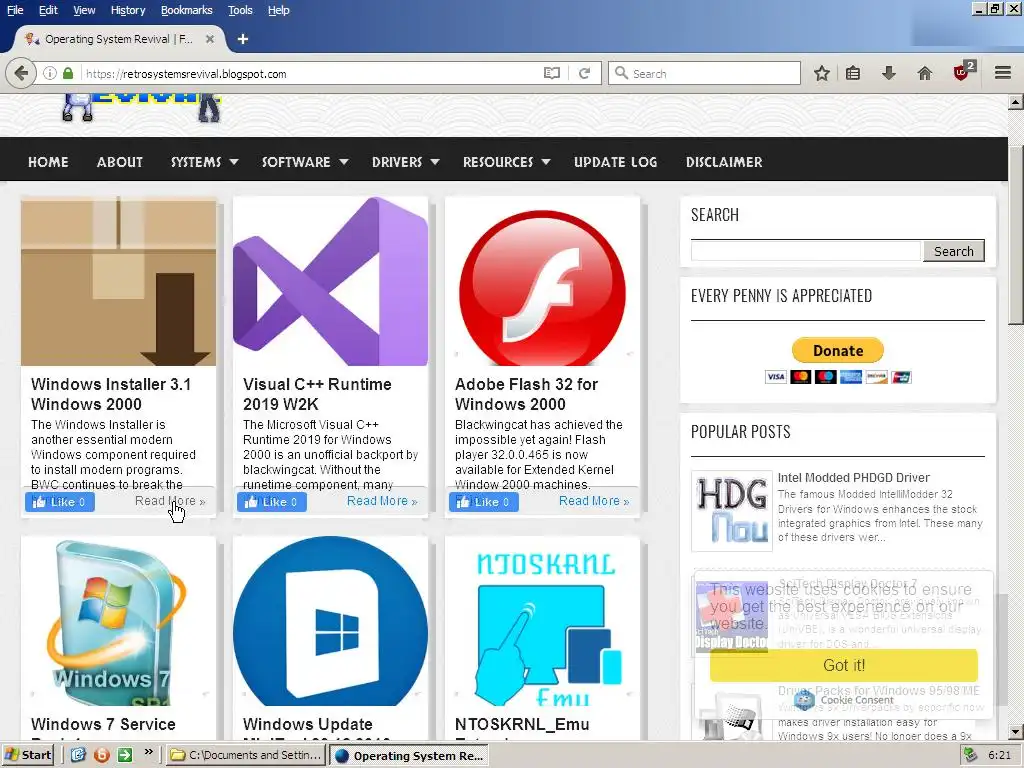Open Adobe Flash 32 for Windows 2000 title

tap(526, 394)
